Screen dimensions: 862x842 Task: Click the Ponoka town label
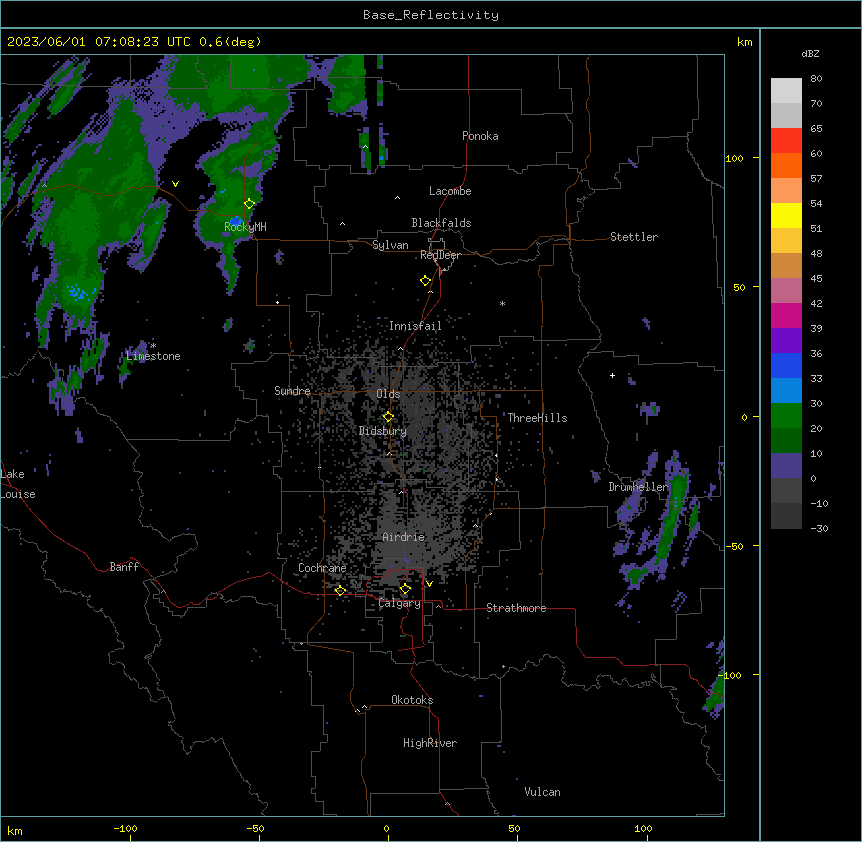point(480,136)
